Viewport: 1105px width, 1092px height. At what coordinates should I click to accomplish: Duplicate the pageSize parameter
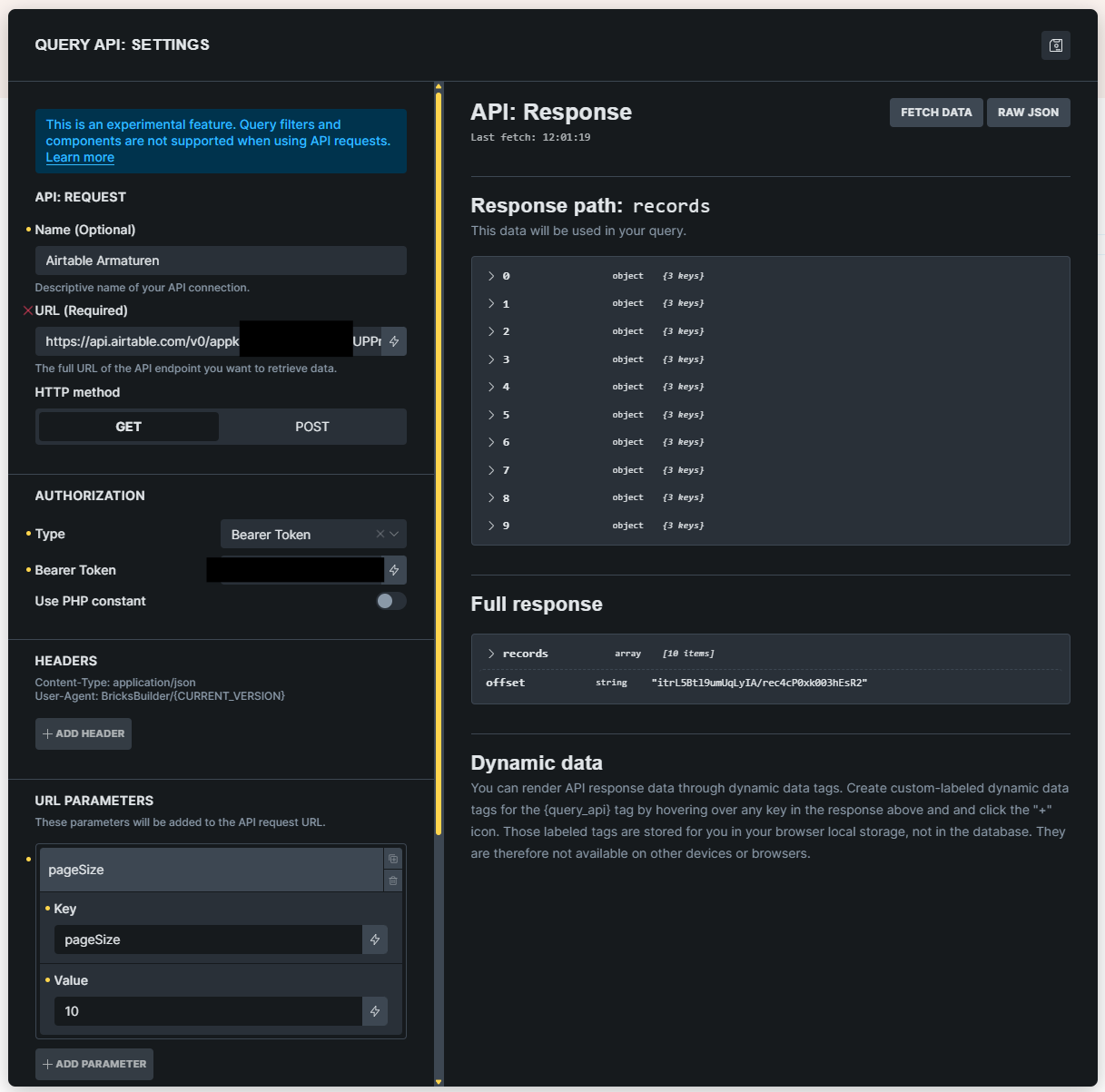pos(393,859)
